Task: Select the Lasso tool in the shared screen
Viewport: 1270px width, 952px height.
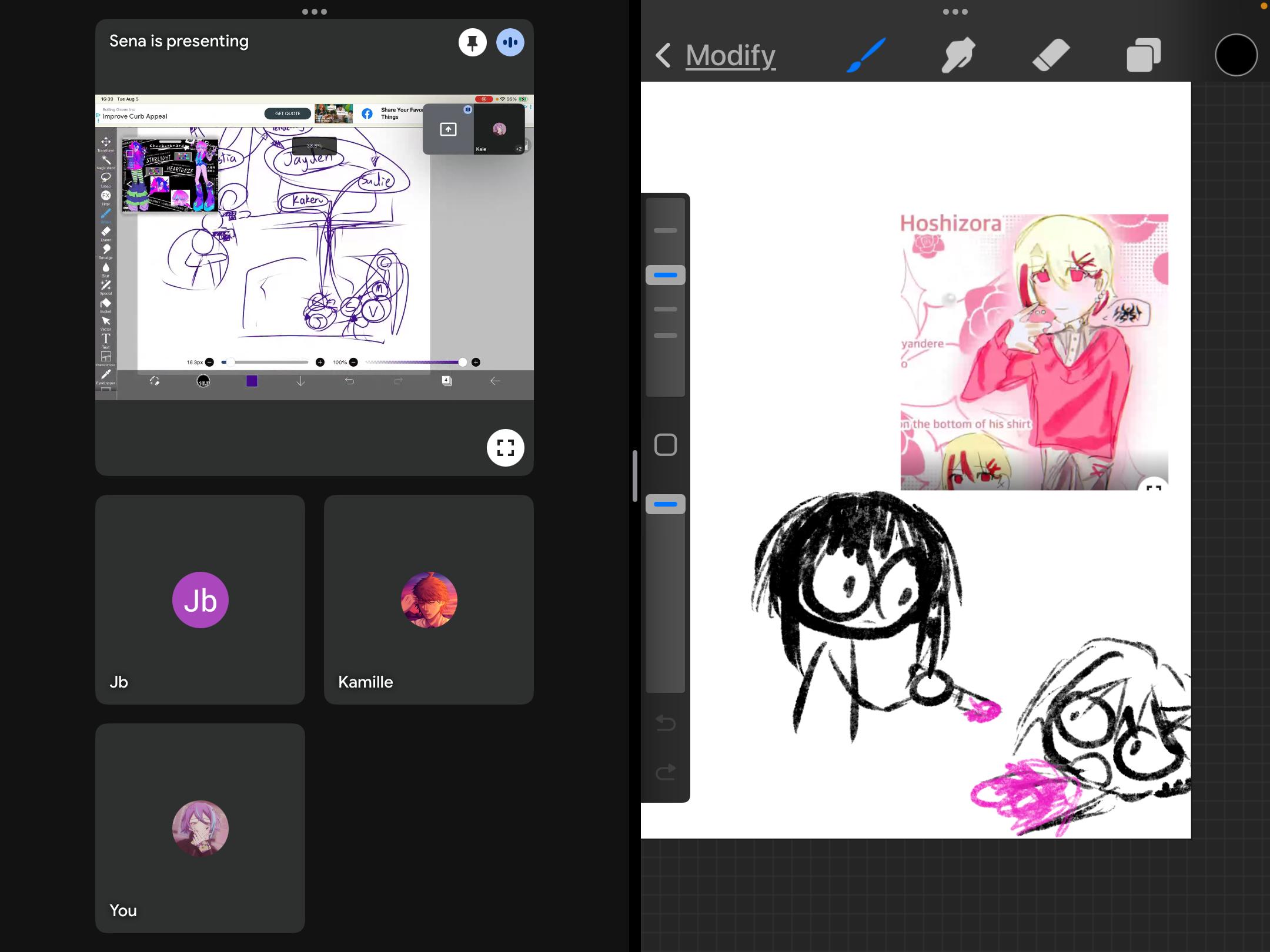Action: tap(106, 179)
